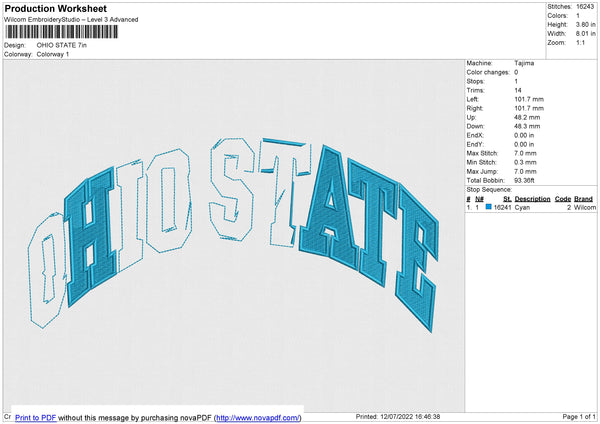Click the Total Bobbin value 93.36ft
Viewport: 600px width, 424px height.
[524, 180]
